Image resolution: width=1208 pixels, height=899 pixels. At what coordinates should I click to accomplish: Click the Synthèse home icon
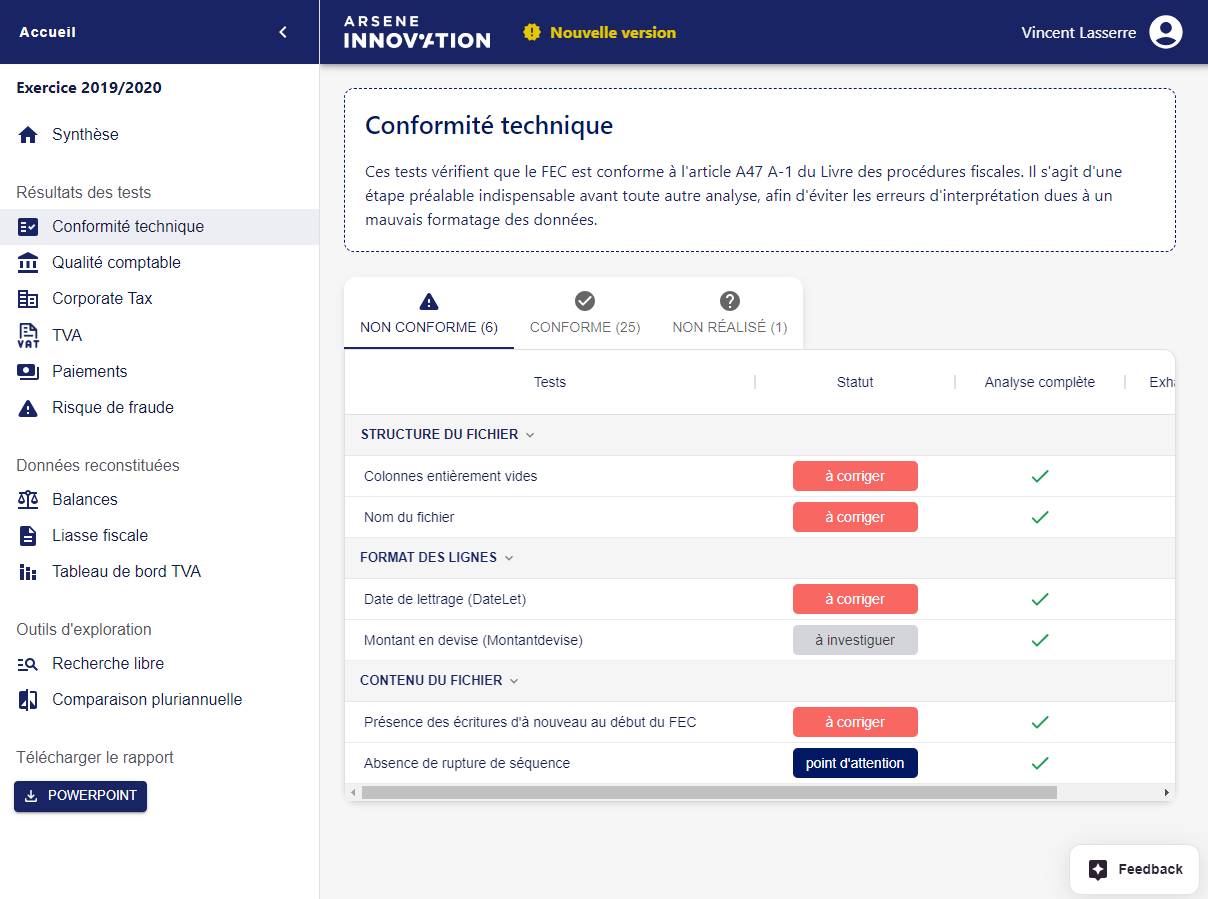[x=28, y=135]
